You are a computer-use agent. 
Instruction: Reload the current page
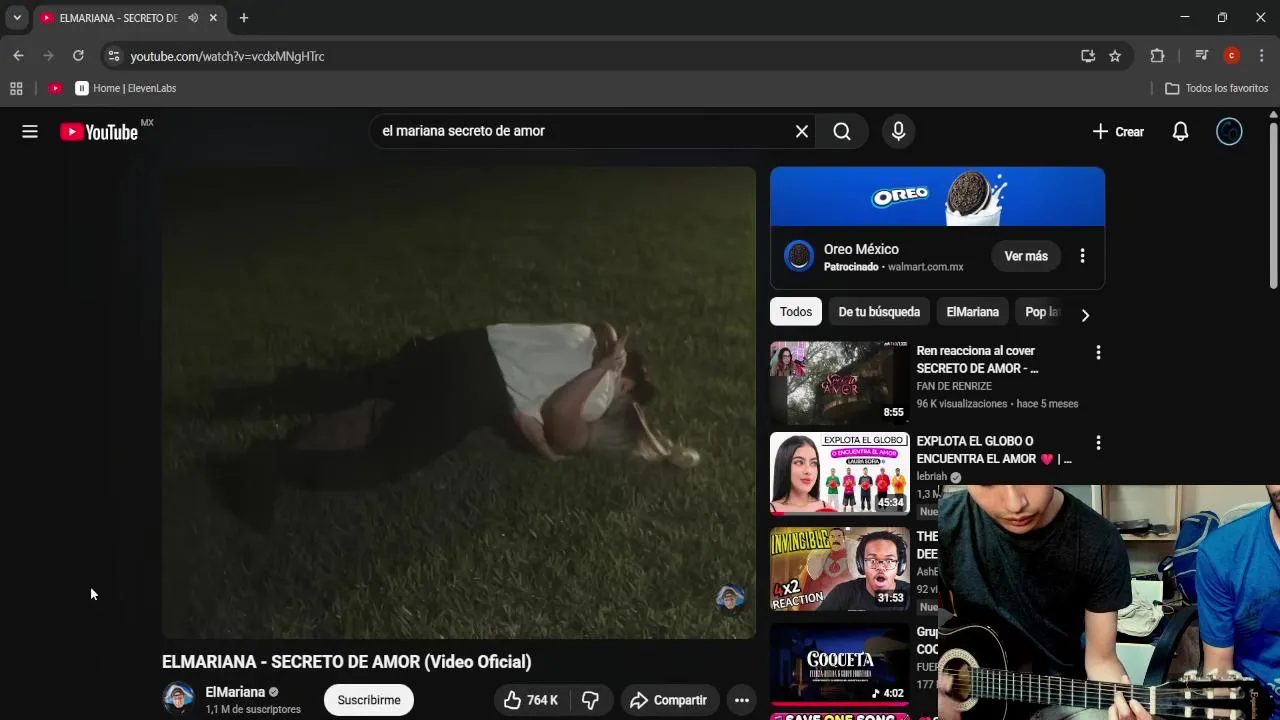click(x=78, y=56)
